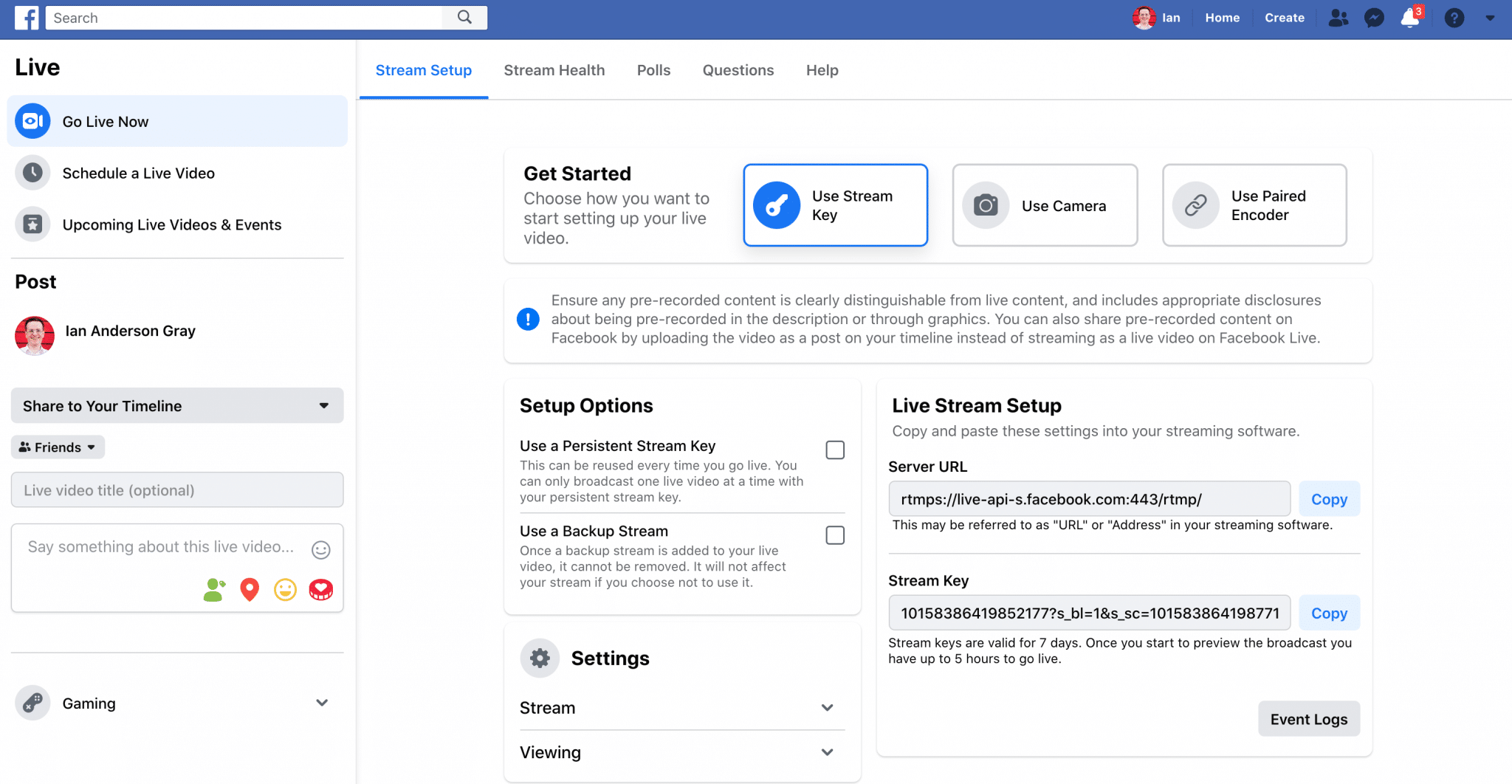Open Ian's profile avatar in top bar

pyautogui.click(x=1144, y=18)
